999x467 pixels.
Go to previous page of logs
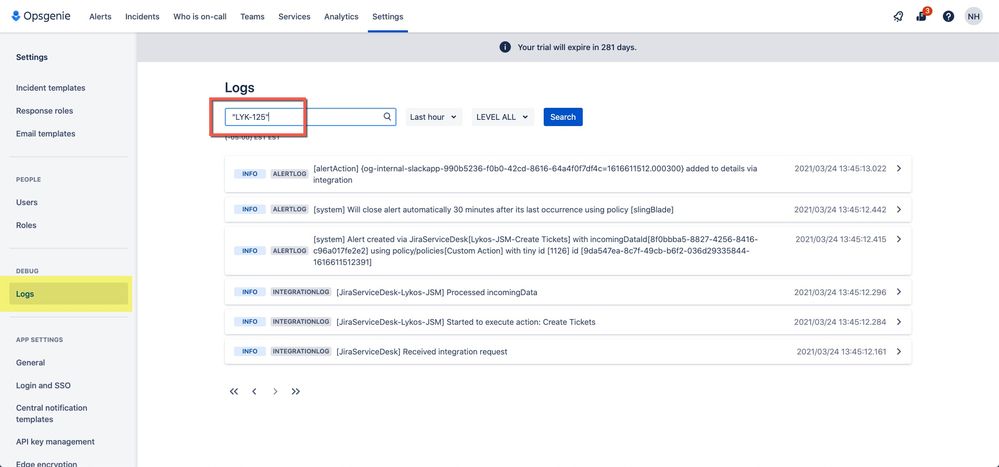254,391
